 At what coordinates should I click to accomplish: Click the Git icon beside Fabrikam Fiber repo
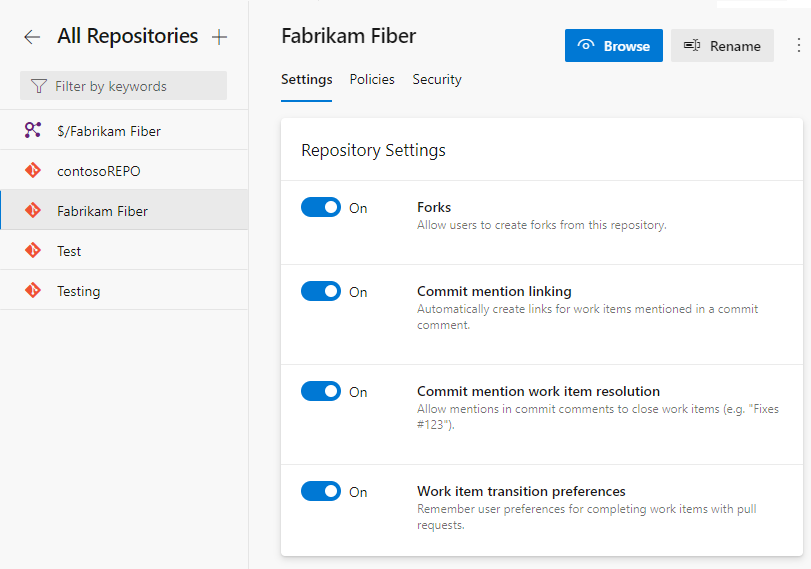point(33,210)
